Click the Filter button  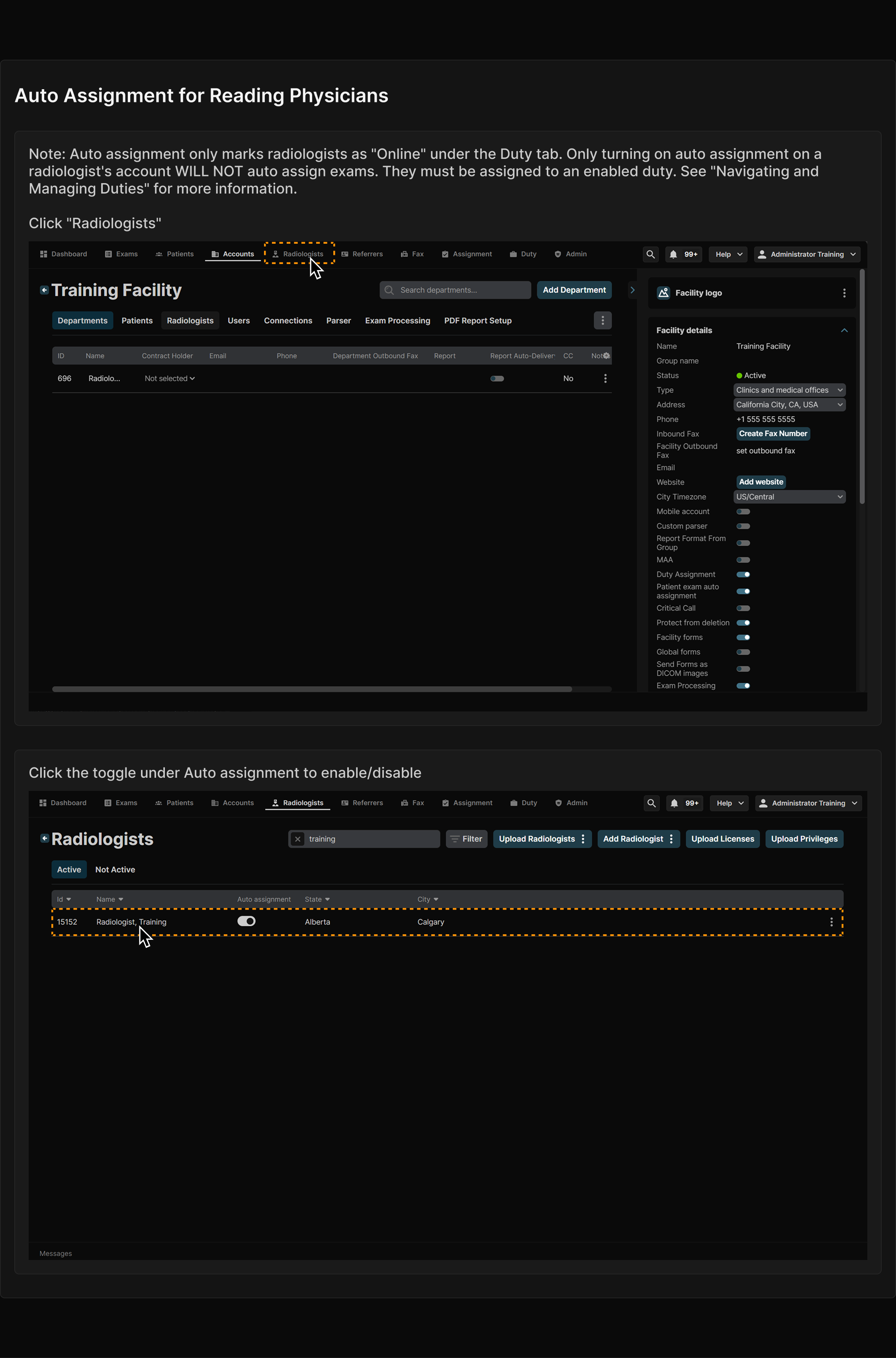[466, 839]
